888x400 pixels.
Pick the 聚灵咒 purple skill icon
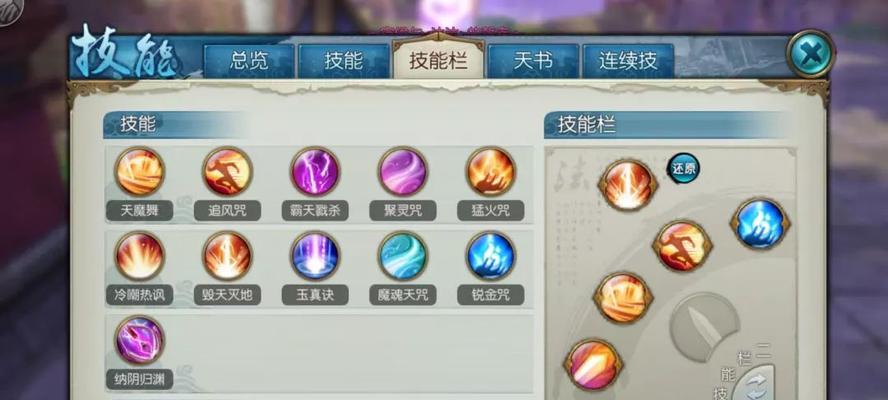click(x=403, y=172)
